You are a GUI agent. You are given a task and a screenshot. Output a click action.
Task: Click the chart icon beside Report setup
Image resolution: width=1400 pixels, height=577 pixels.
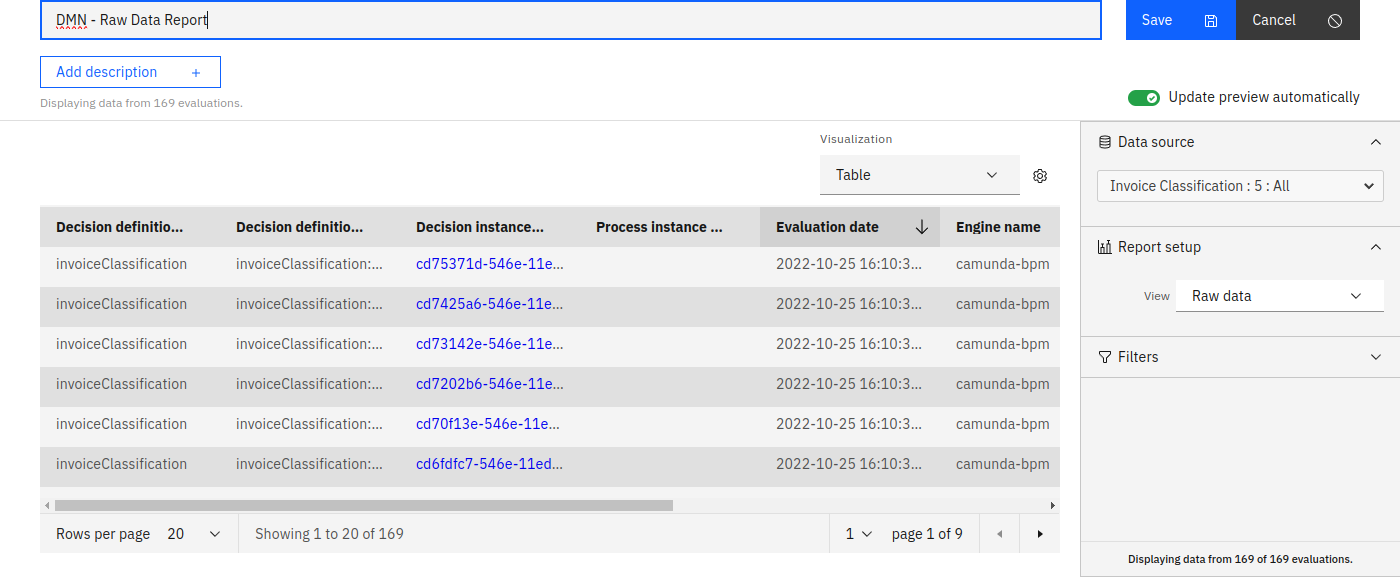[x=1104, y=247]
